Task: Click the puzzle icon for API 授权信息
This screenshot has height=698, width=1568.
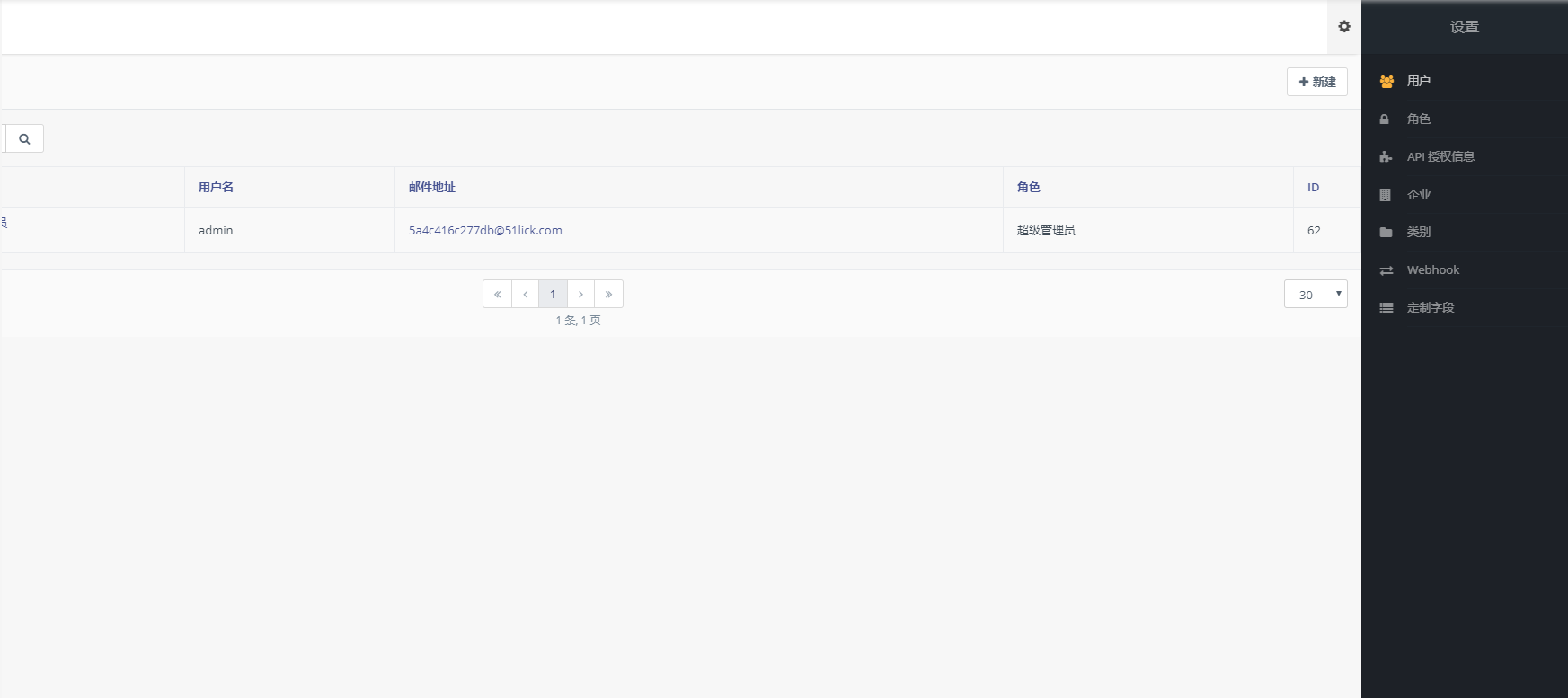Action: 1386,157
